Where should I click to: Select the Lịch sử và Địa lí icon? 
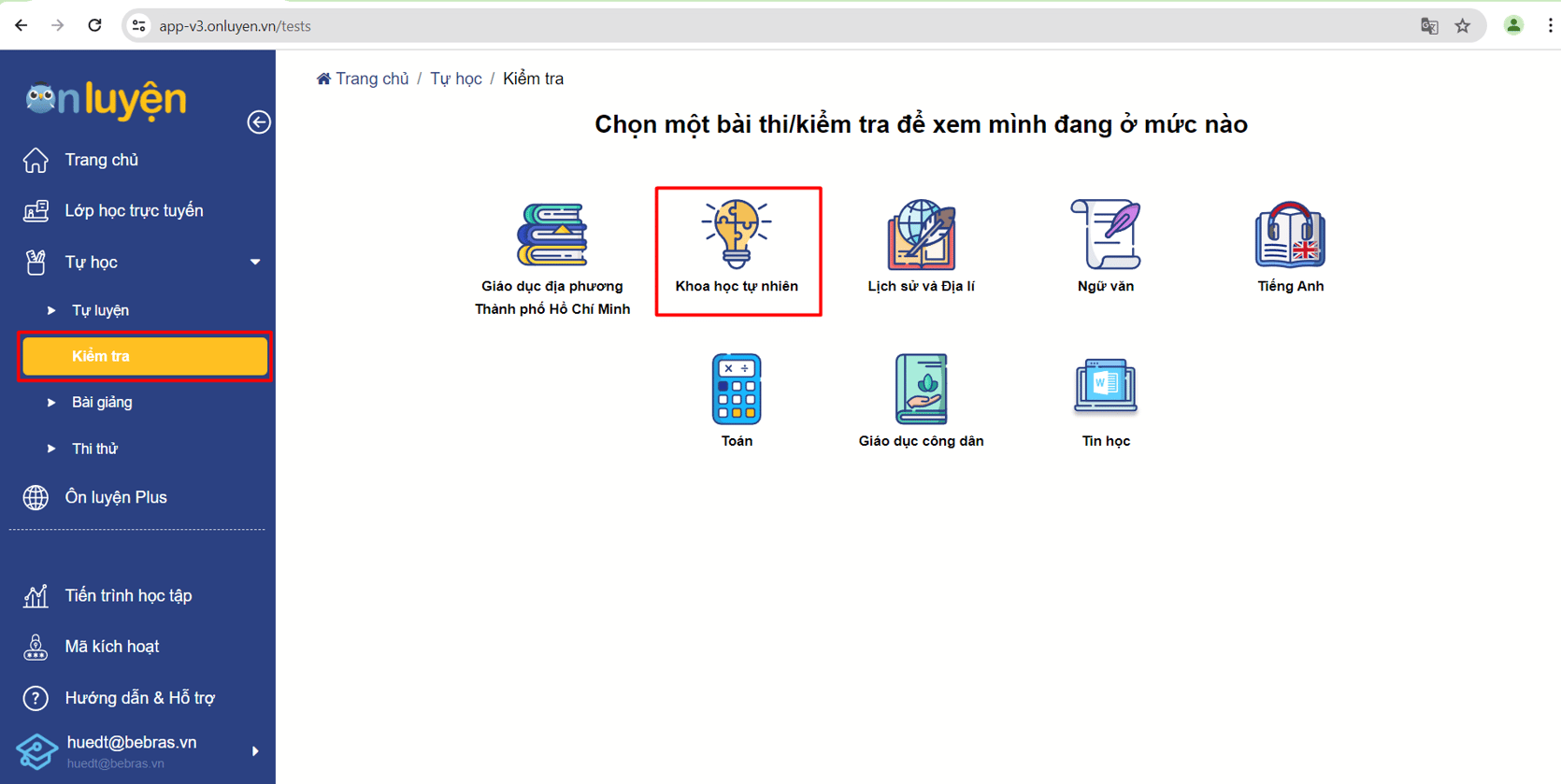921,235
